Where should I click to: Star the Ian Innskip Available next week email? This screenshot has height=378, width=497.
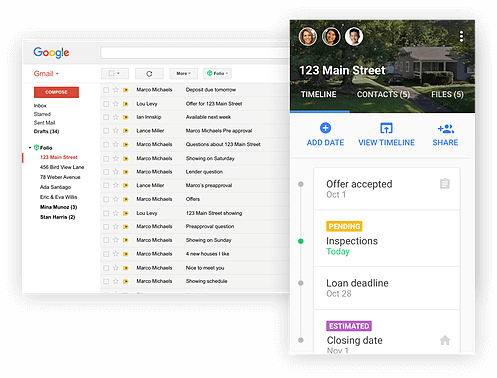116,117
